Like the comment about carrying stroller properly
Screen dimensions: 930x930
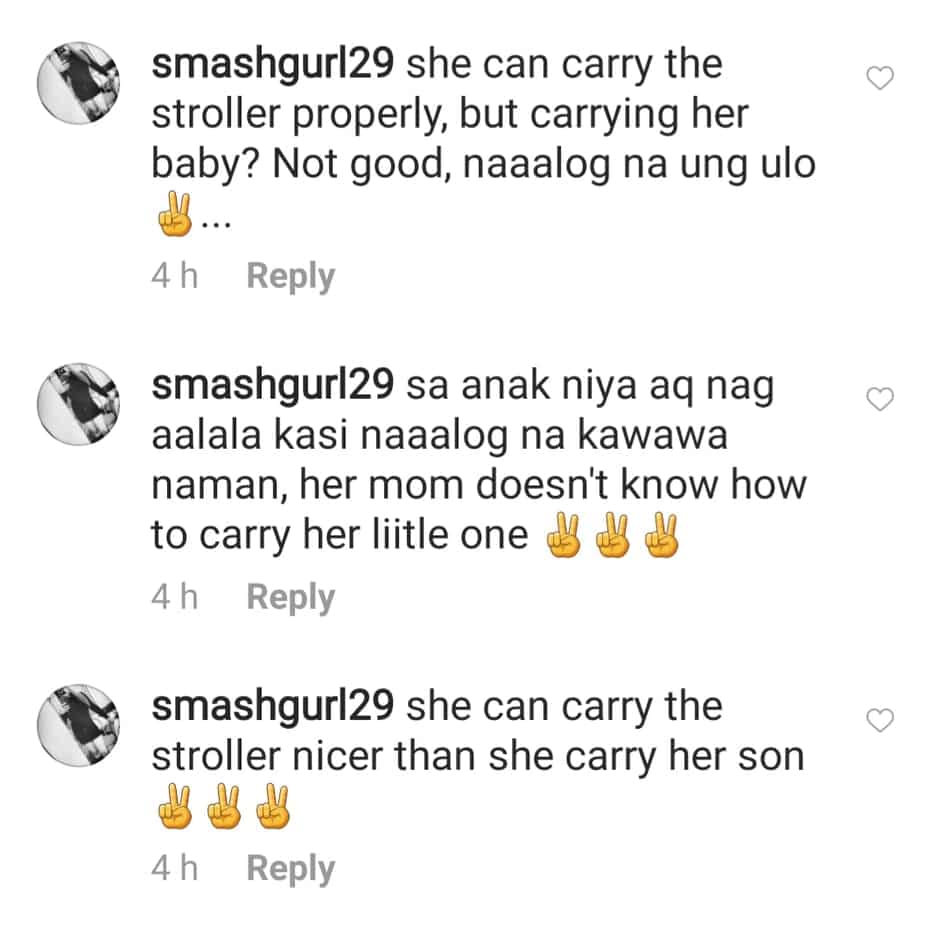[x=880, y=78]
